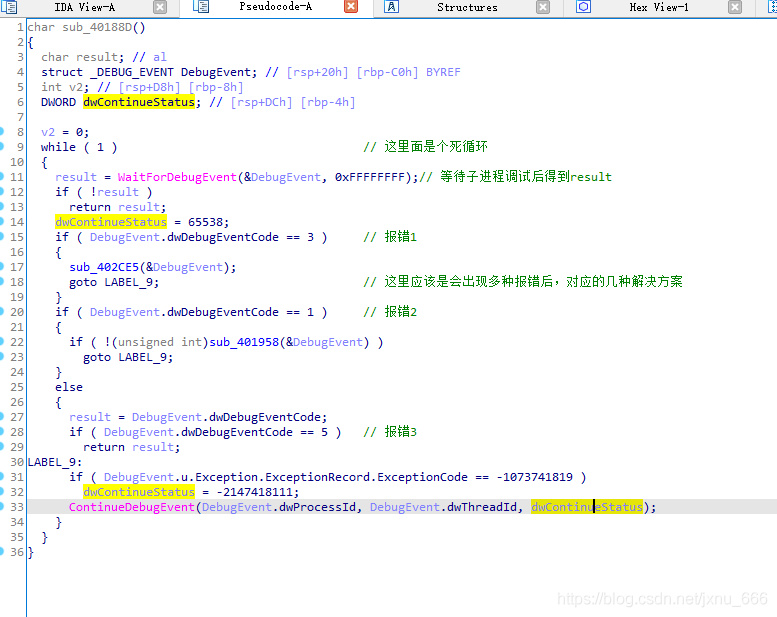The height and width of the screenshot is (617, 777).
Task: Click the constant -1073741819
Action: tap(535, 477)
